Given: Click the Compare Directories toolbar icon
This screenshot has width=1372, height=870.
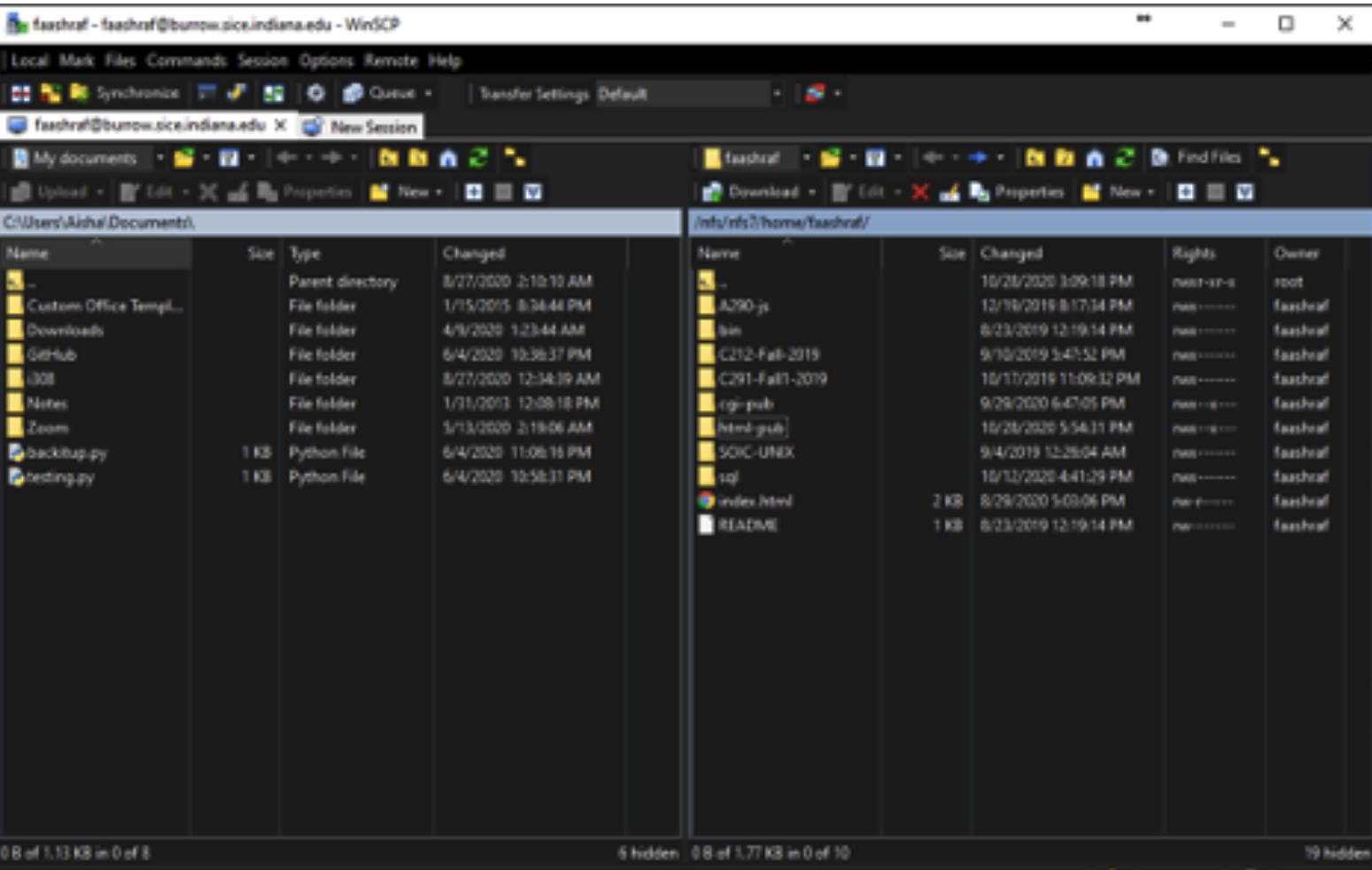Looking at the screenshot, I should click(20, 93).
